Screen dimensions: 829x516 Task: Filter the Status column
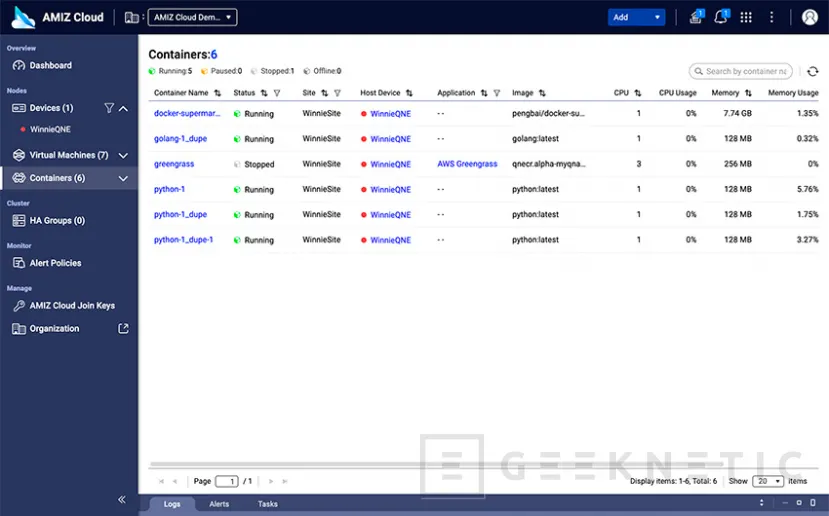(277, 93)
